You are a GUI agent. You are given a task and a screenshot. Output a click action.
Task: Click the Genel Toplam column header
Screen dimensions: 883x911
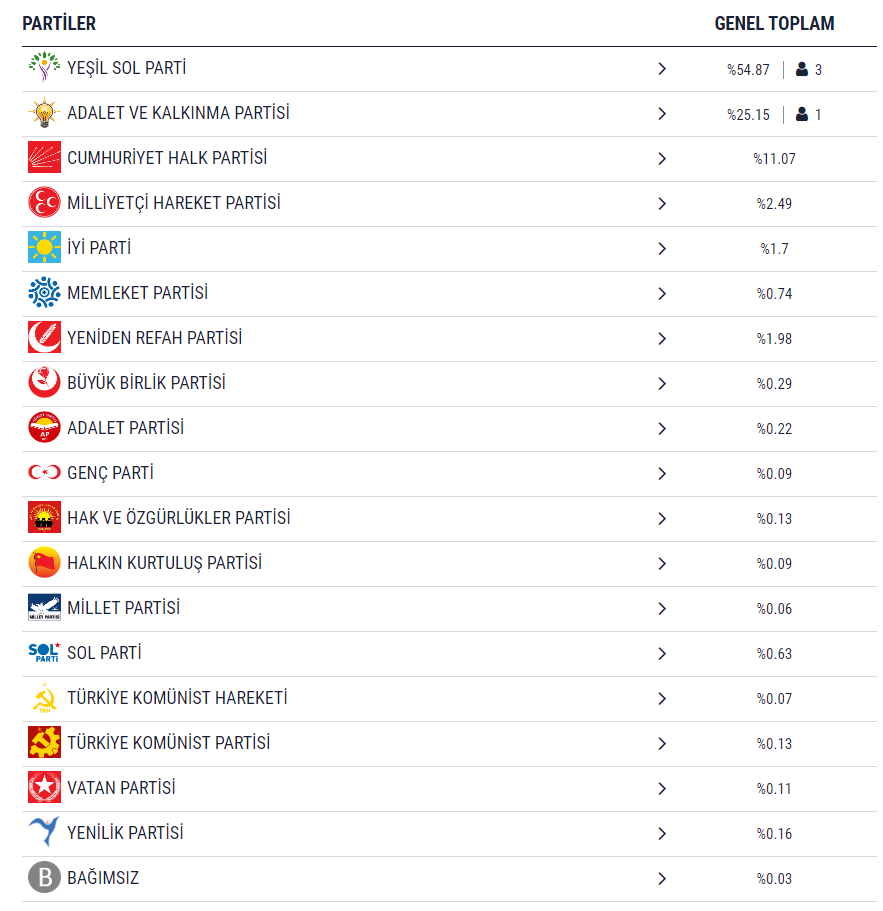point(774,23)
